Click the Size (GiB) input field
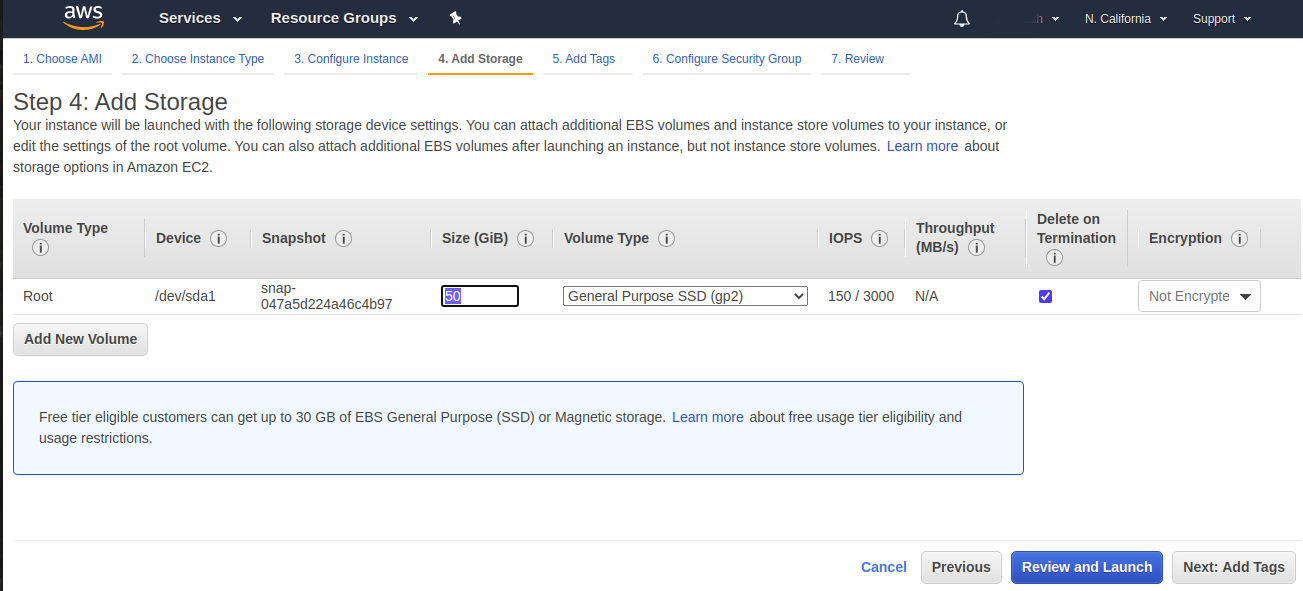 point(480,296)
